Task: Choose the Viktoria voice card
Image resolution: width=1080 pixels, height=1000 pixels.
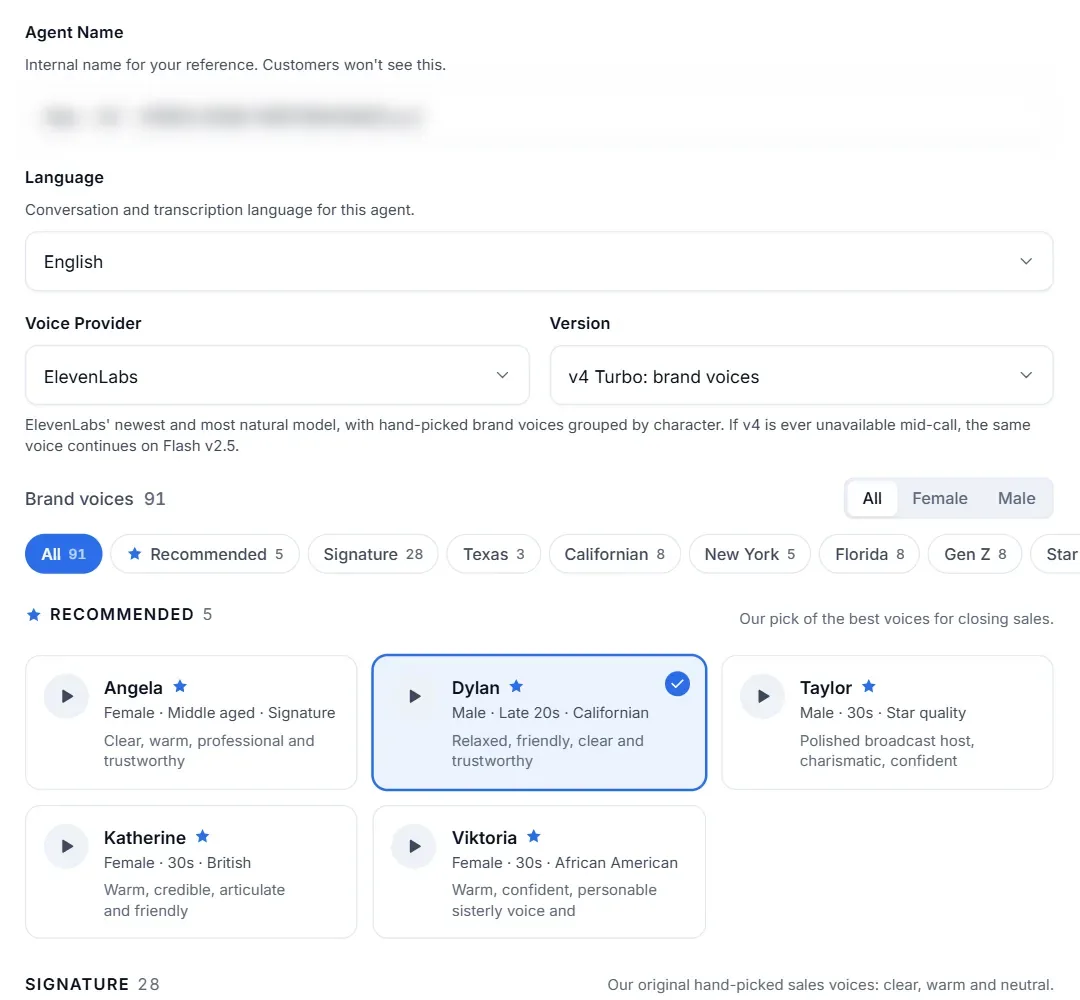Action: tap(539, 872)
